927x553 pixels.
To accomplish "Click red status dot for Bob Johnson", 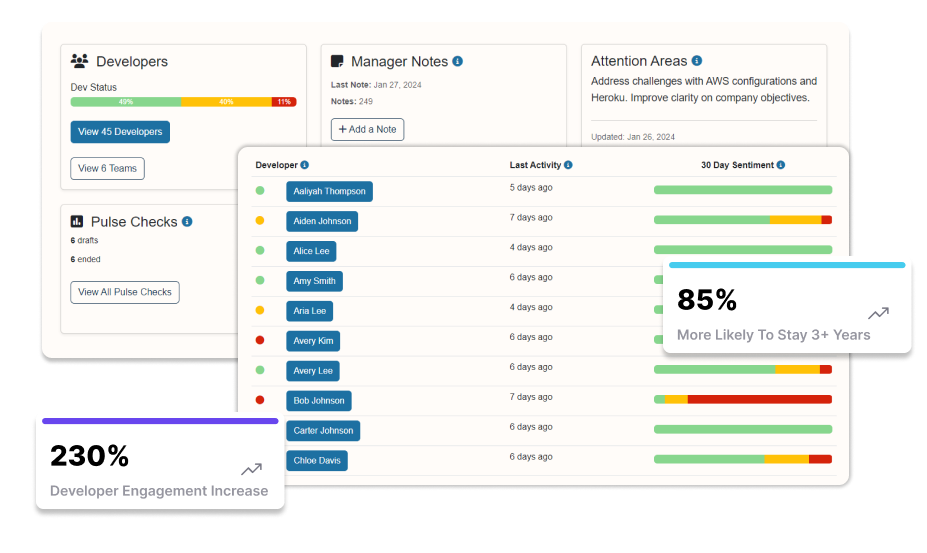I will [x=260, y=400].
